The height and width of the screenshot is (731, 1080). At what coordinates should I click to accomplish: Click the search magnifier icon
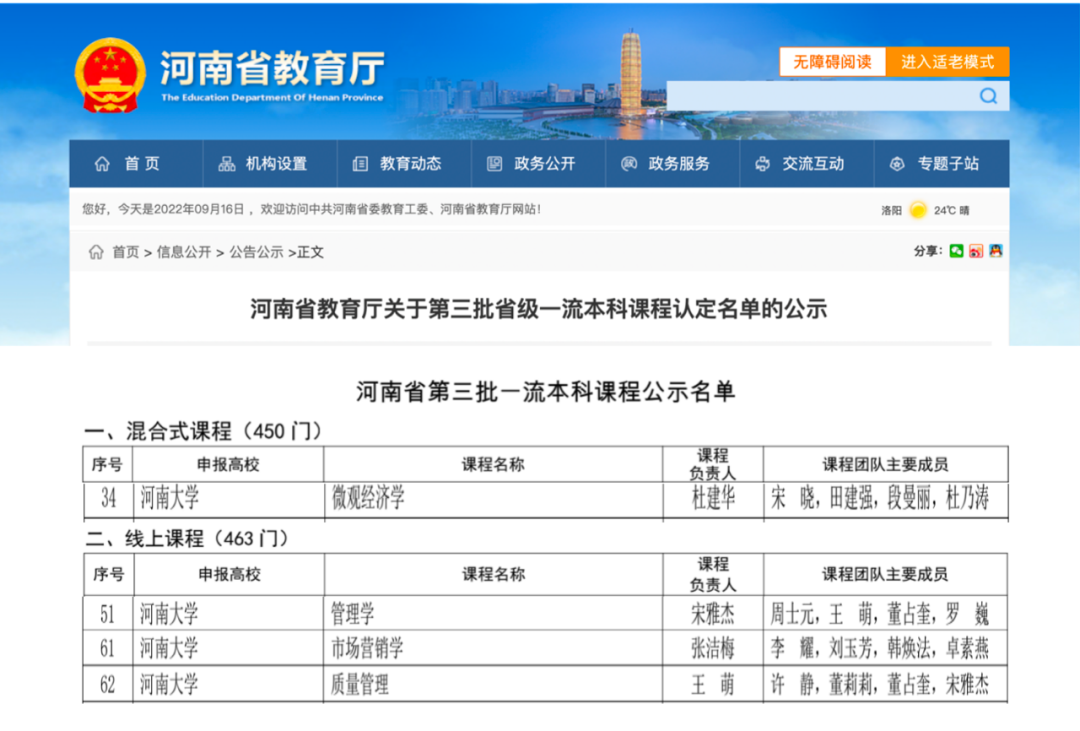tap(988, 96)
